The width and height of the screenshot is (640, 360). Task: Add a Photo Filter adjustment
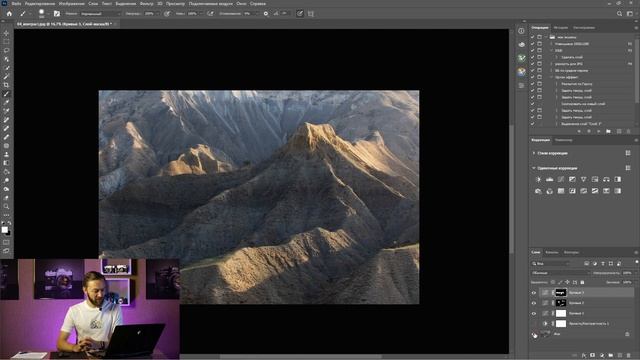[x=538, y=191]
